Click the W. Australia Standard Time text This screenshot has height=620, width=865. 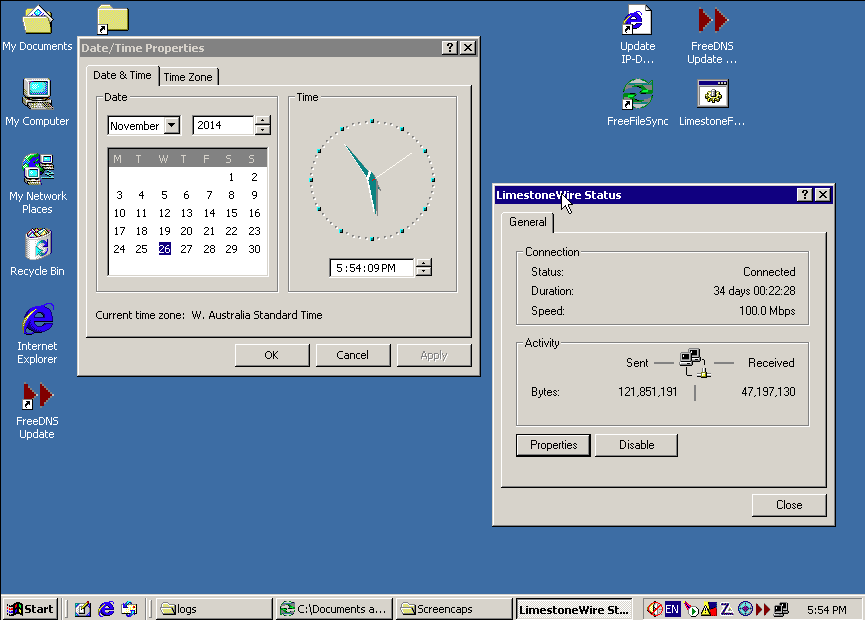point(257,315)
